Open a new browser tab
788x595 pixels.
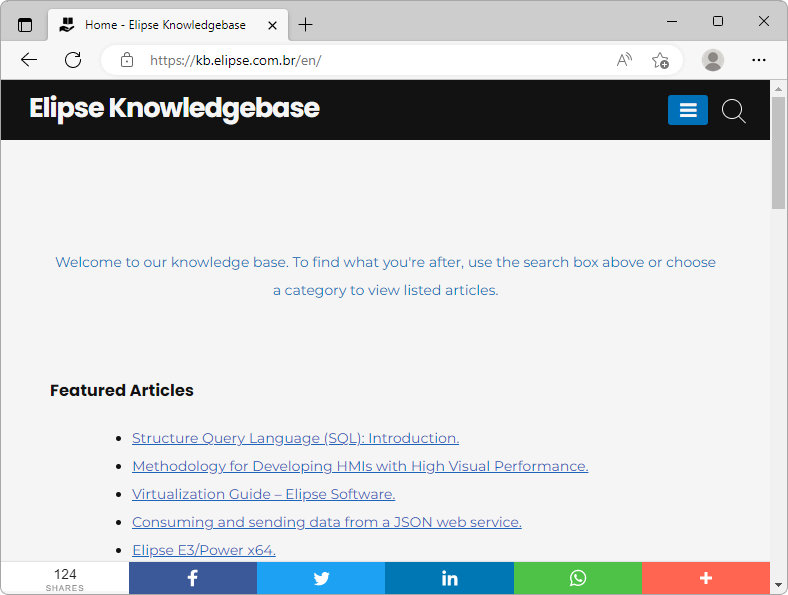tap(306, 24)
